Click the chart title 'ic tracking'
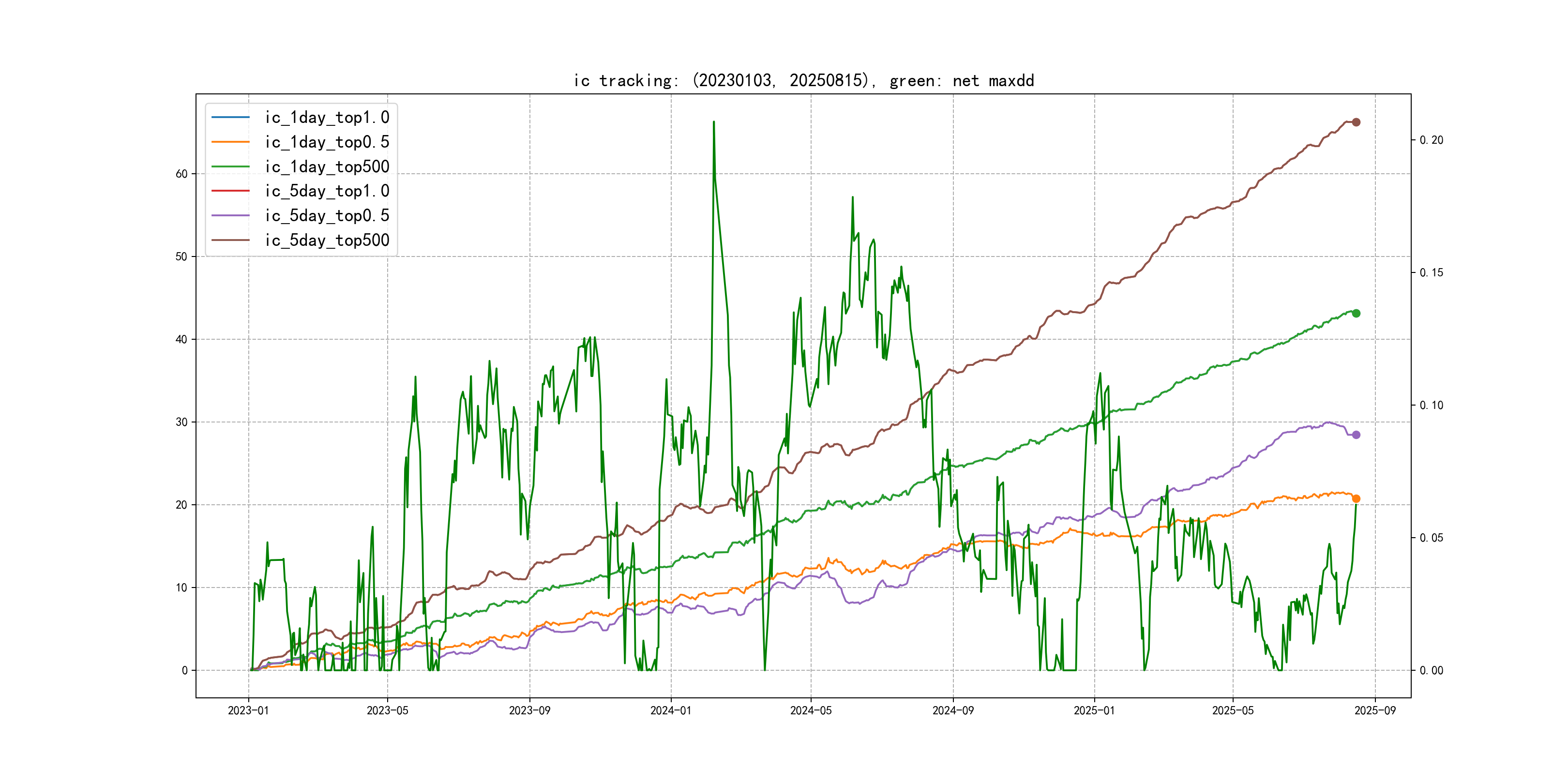The image size is (1568, 784). point(803,80)
